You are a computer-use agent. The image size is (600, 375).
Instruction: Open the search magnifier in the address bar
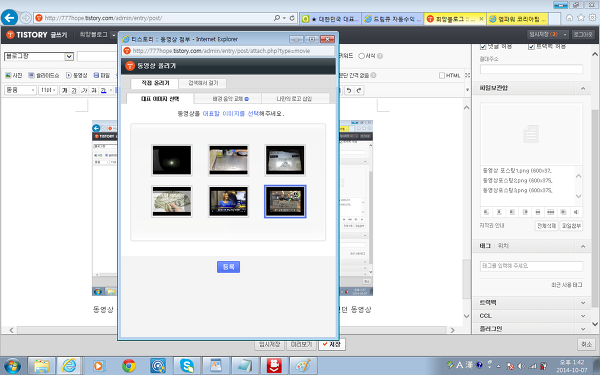pos(277,18)
